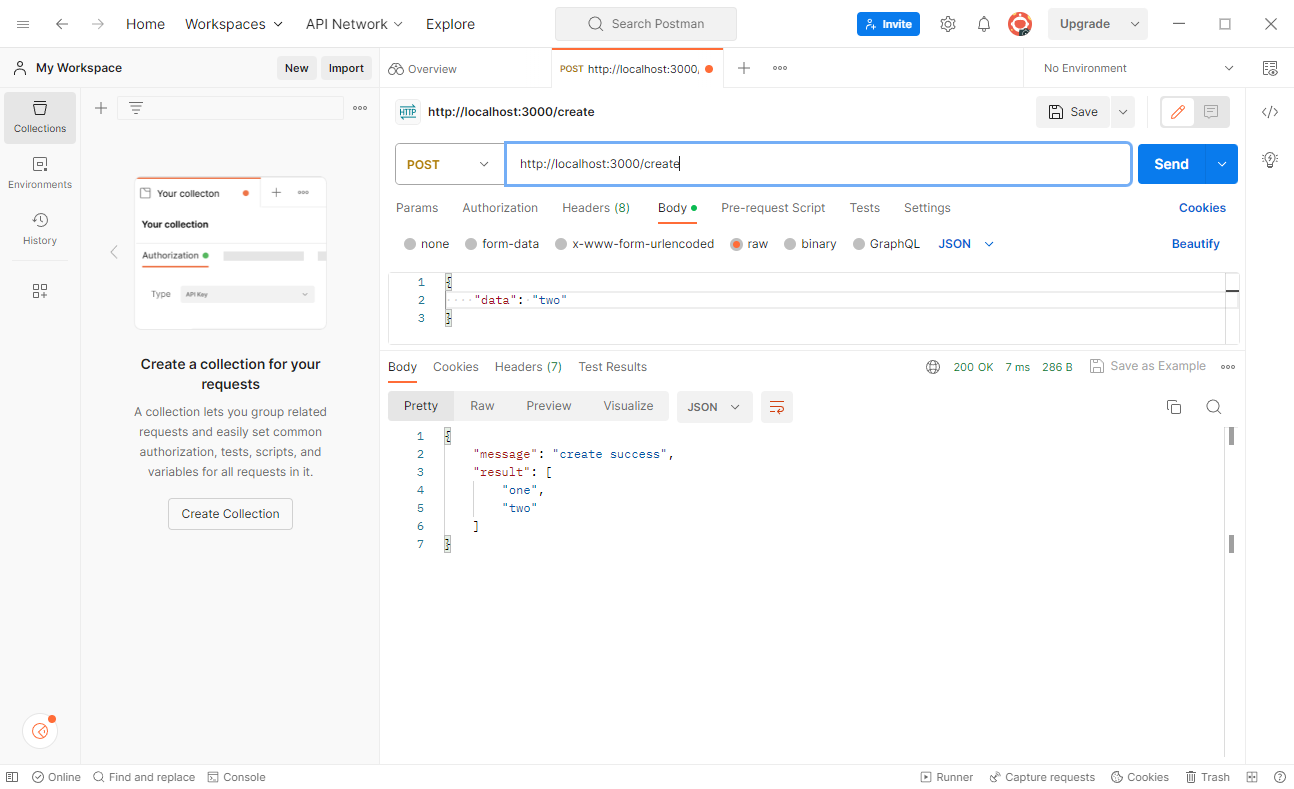Image resolution: width=1294 pixels, height=789 pixels.
Task: Copy the response body
Action: click(x=1174, y=407)
